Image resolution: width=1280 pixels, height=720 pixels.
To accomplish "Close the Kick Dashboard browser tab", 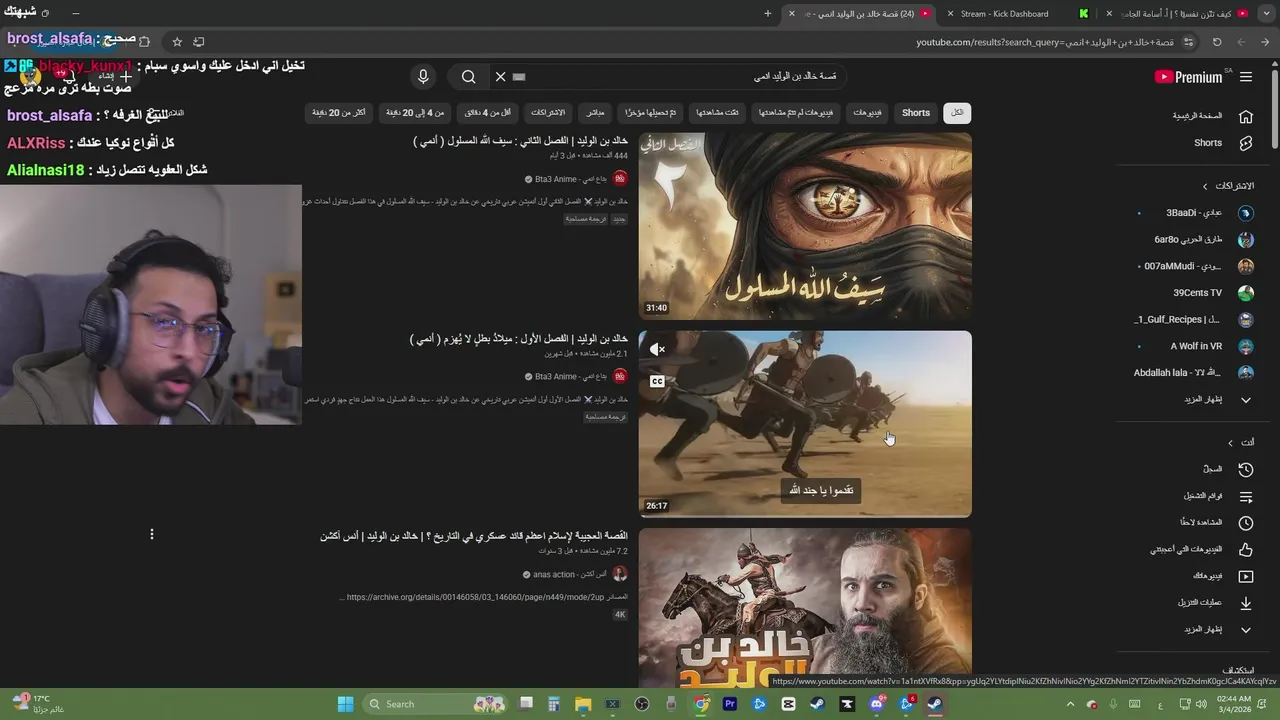I will (951, 14).
